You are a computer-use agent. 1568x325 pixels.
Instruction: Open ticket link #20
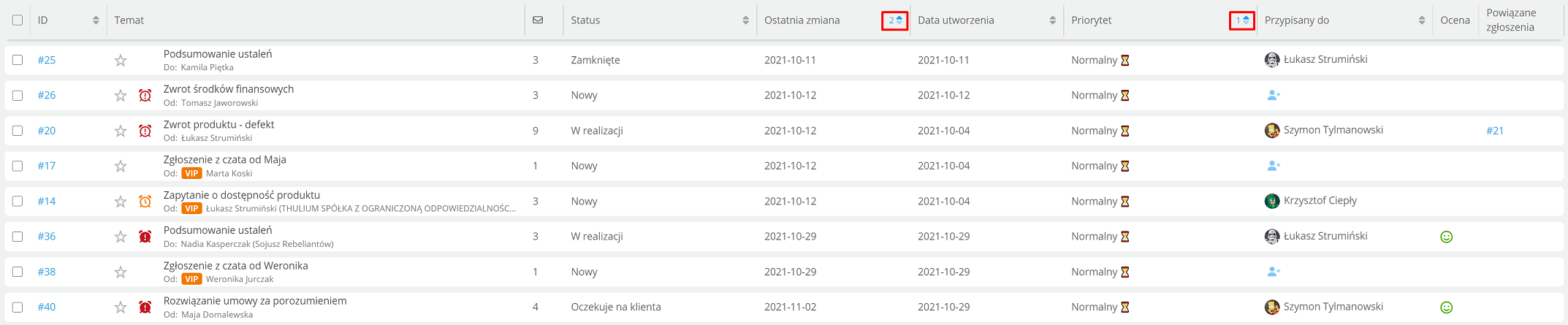(x=47, y=131)
